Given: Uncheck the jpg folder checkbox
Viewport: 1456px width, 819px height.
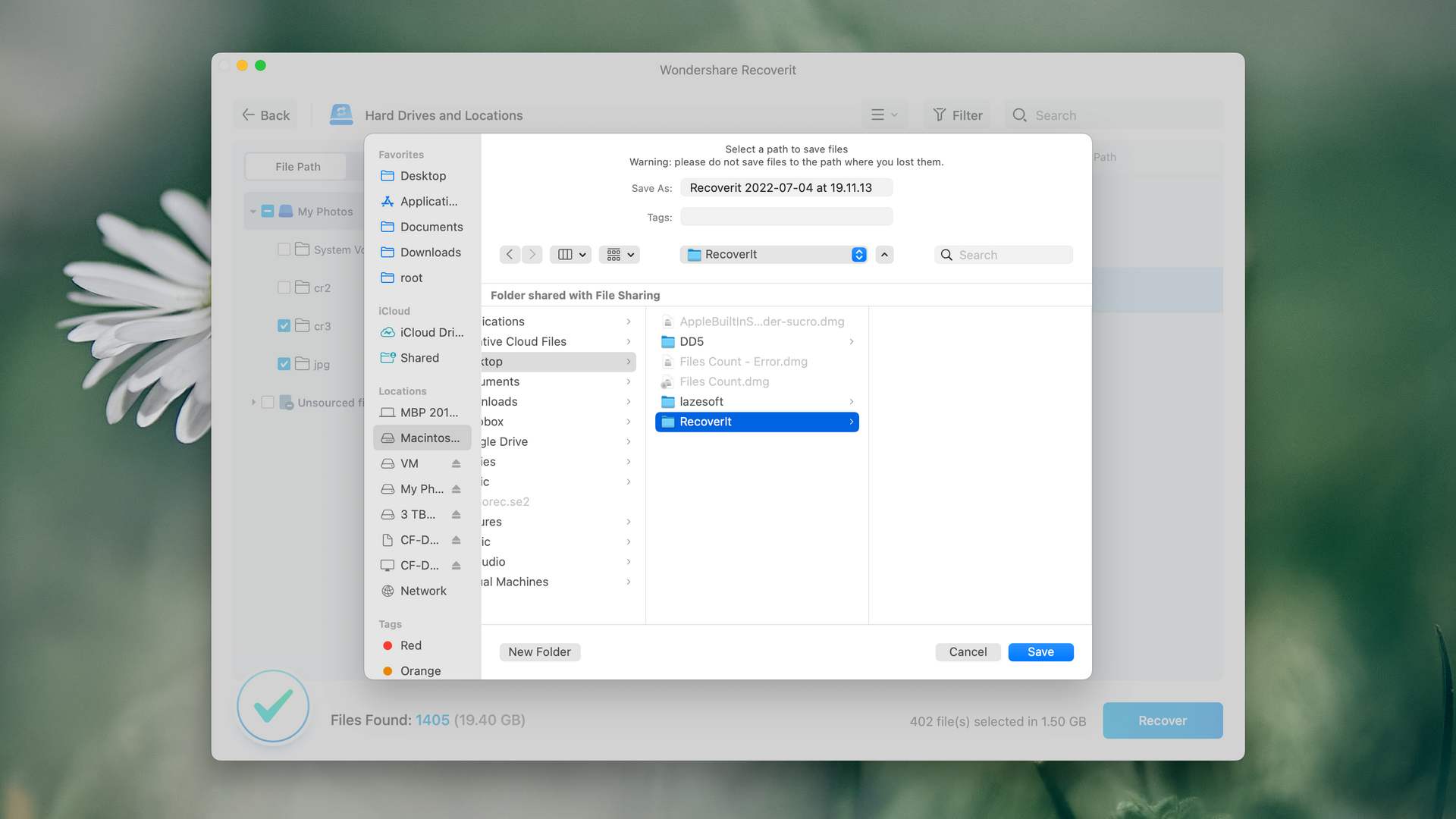Looking at the screenshot, I should pyautogui.click(x=284, y=364).
